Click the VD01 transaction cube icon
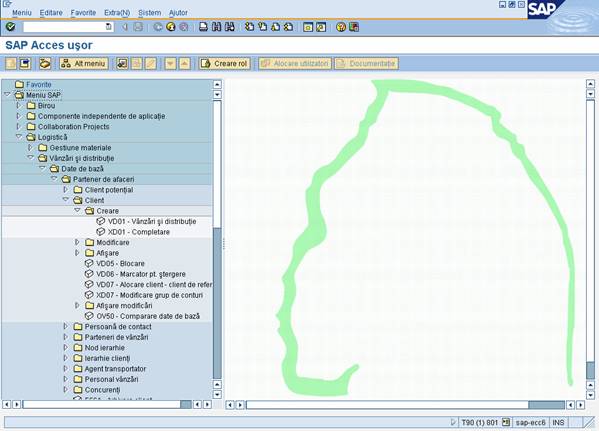 (x=101, y=221)
